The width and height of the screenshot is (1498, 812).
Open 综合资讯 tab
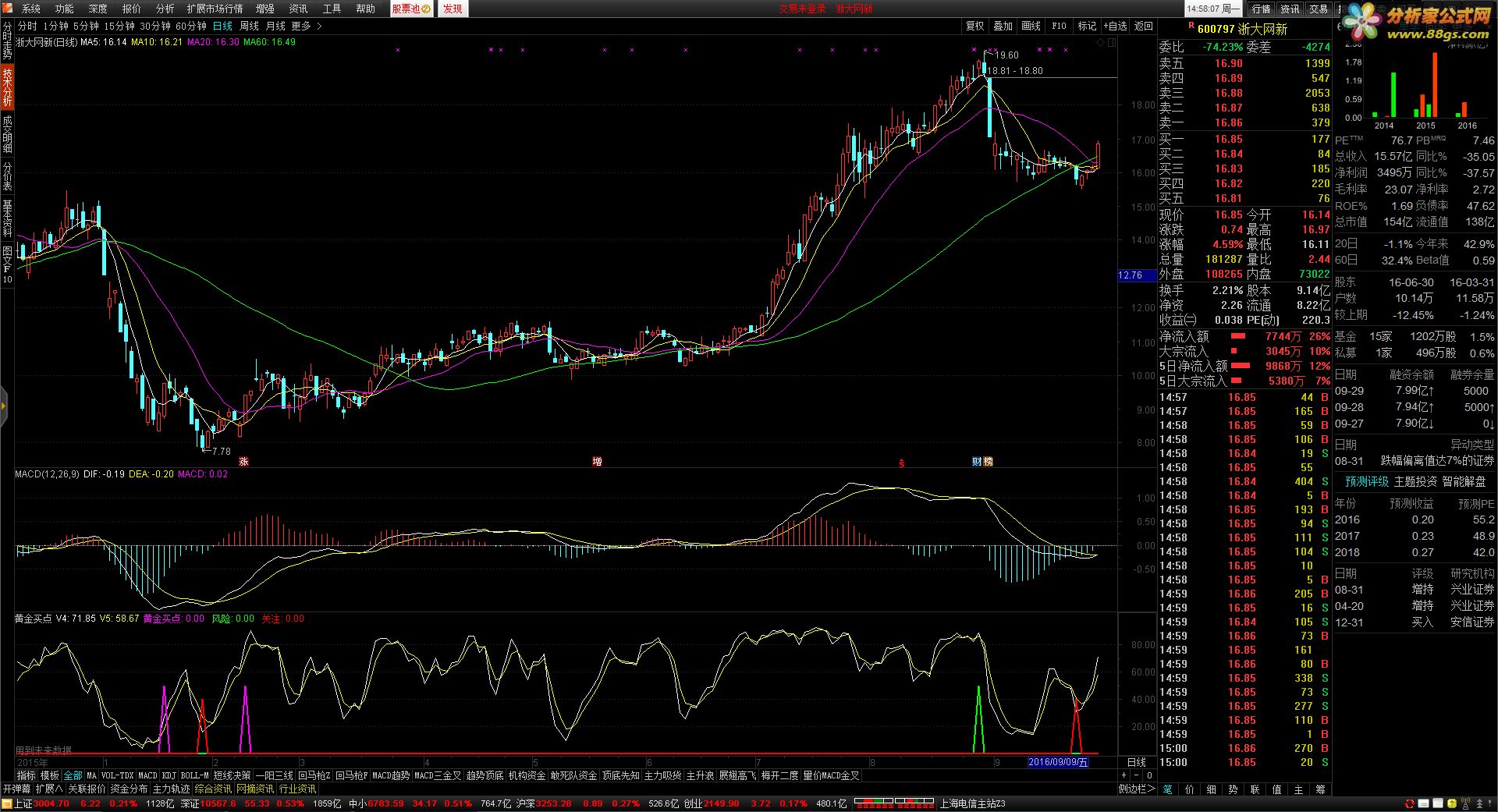click(x=213, y=789)
